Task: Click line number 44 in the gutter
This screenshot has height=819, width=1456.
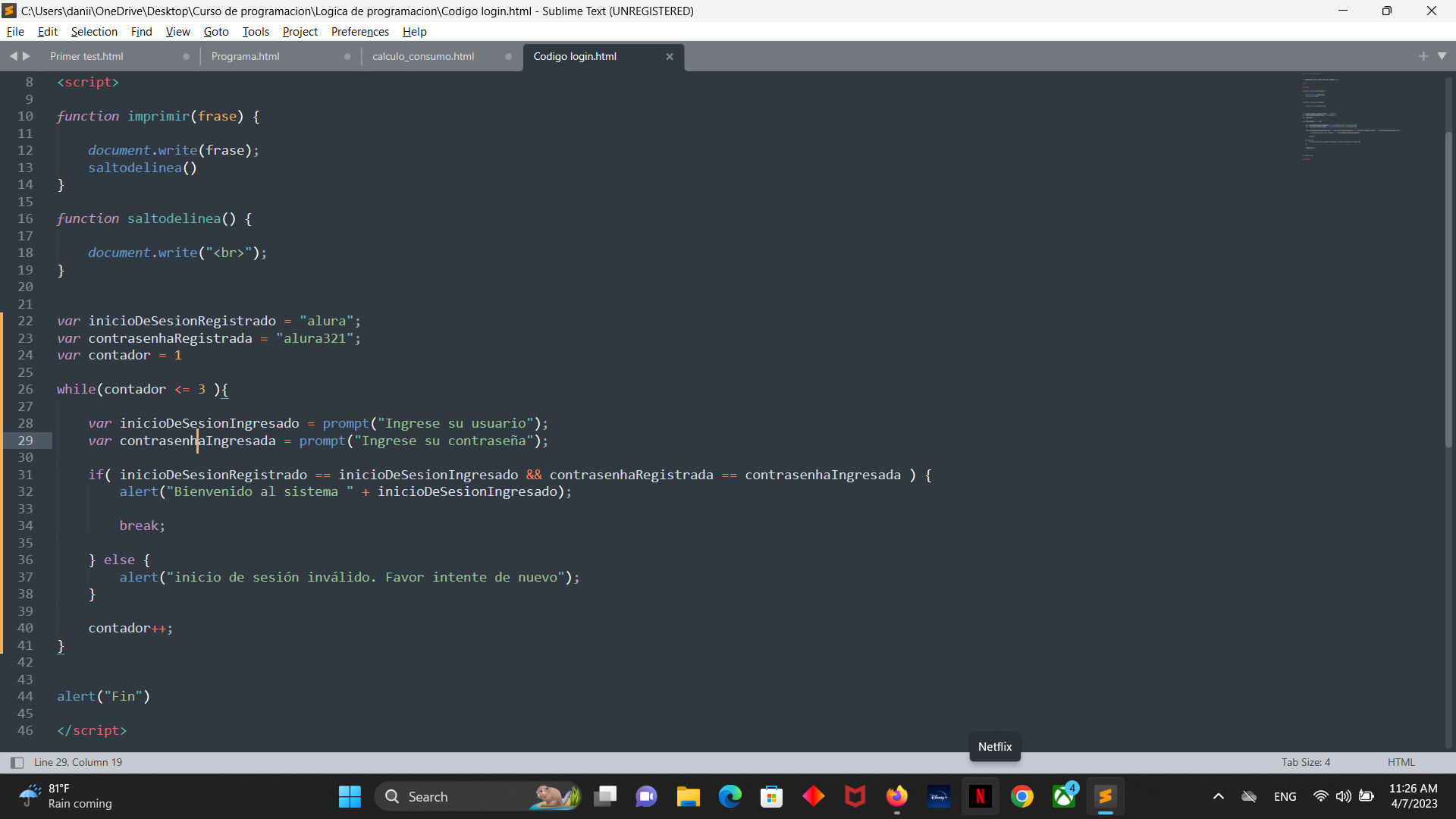Action: pos(26,696)
